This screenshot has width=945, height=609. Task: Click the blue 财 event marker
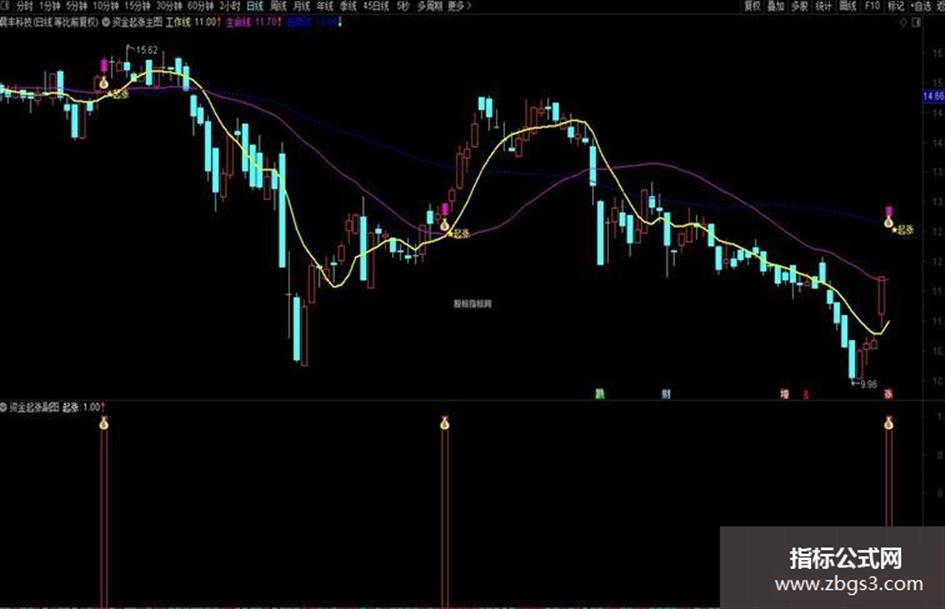click(666, 394)
